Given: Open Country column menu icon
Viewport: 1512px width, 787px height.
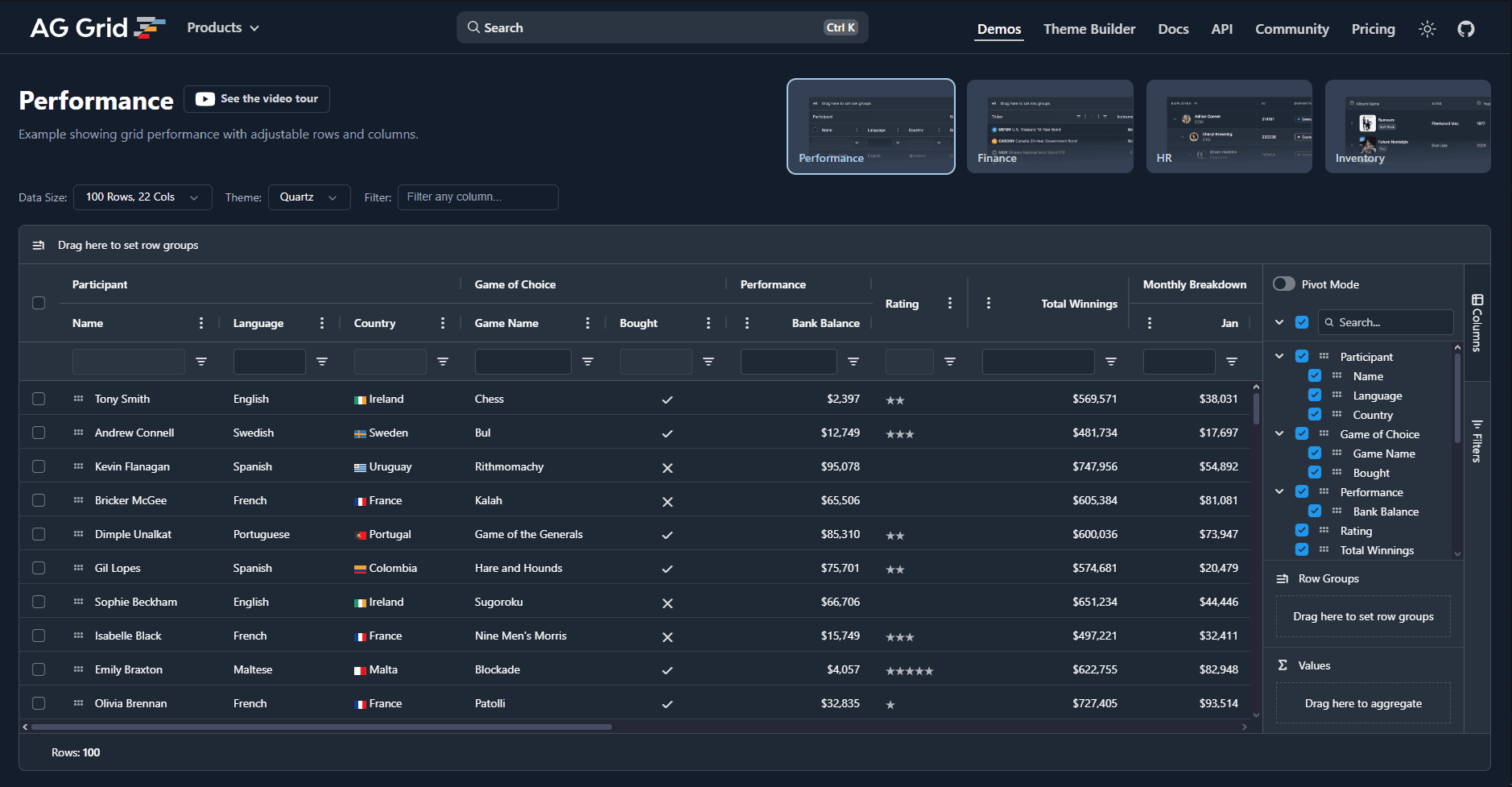Looking at the screenshot, I should tap(443, 323).
